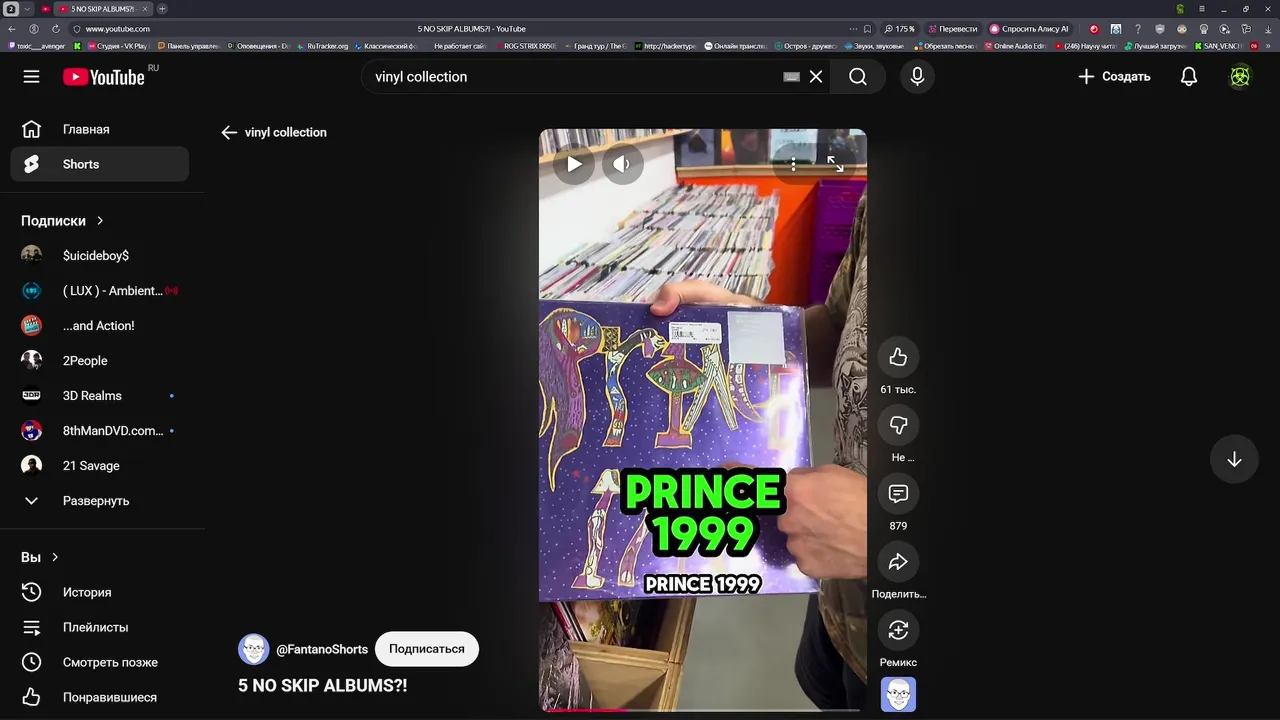Share the Short via Поделиться

coord(898,562)
